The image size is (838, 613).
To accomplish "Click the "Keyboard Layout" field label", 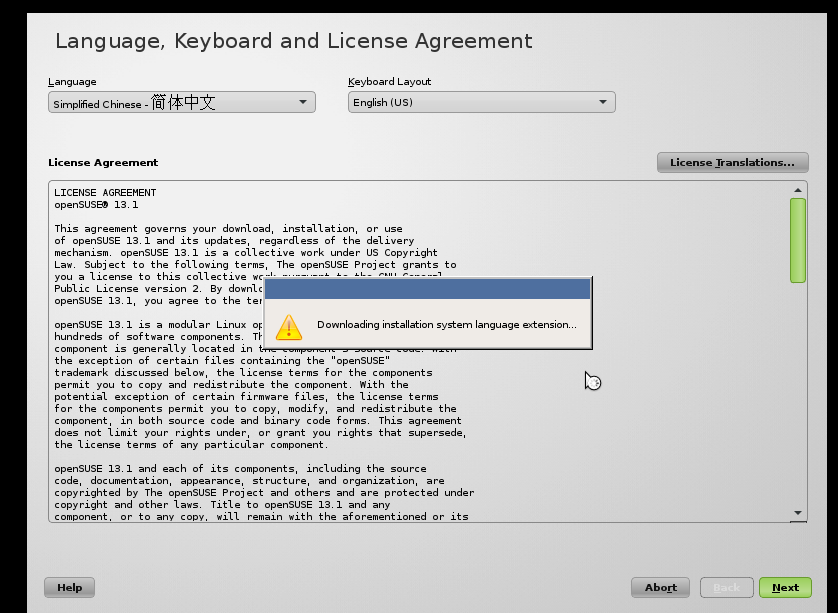I will pos(390,82).
